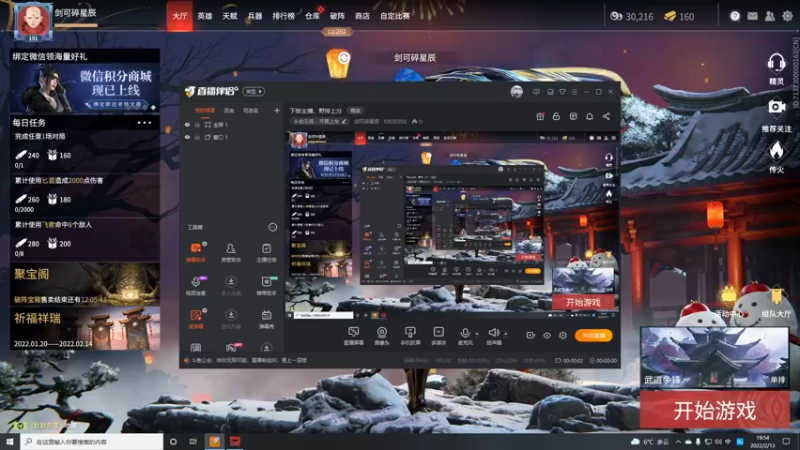Add 直播屏幕 screen capture source

353,336
